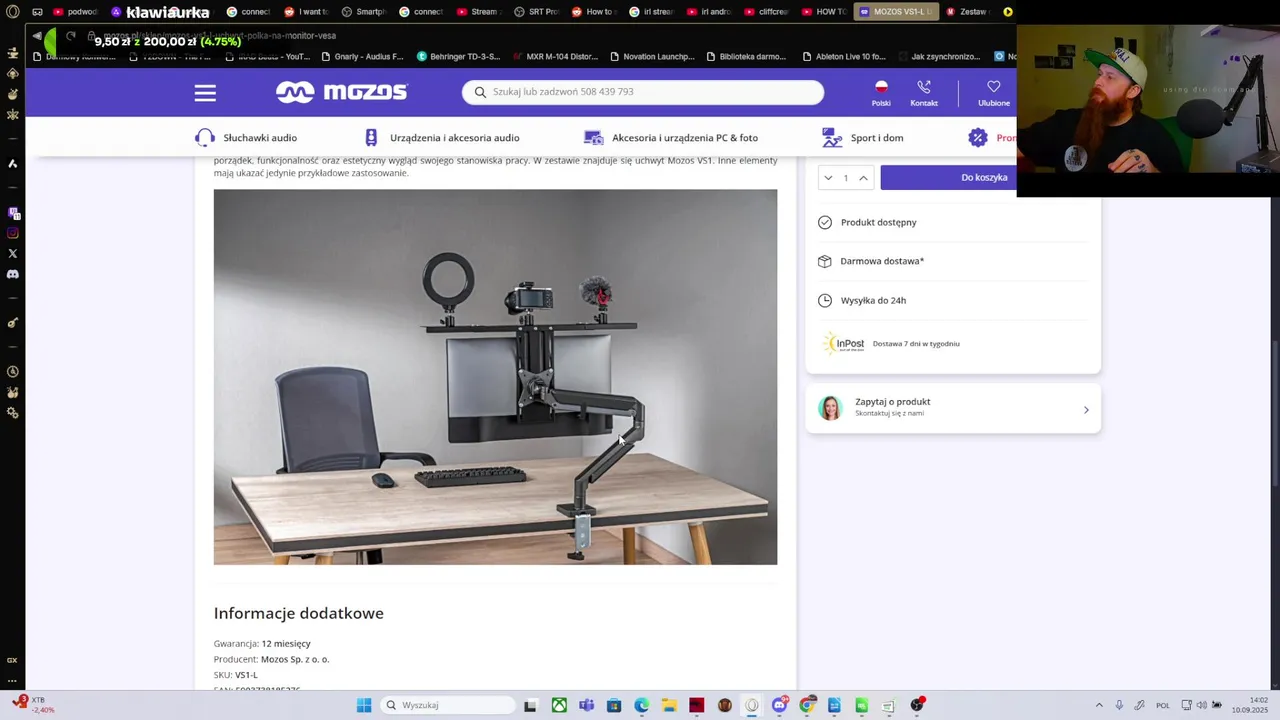The width and height of the screenshot is (1280, 720).
Task: Open Biblioteka darmo bookmark
Action: (746, 57)
